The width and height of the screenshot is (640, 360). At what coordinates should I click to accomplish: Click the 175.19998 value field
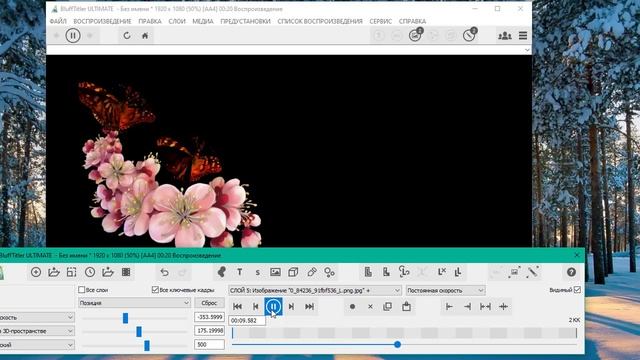[209, 331]
